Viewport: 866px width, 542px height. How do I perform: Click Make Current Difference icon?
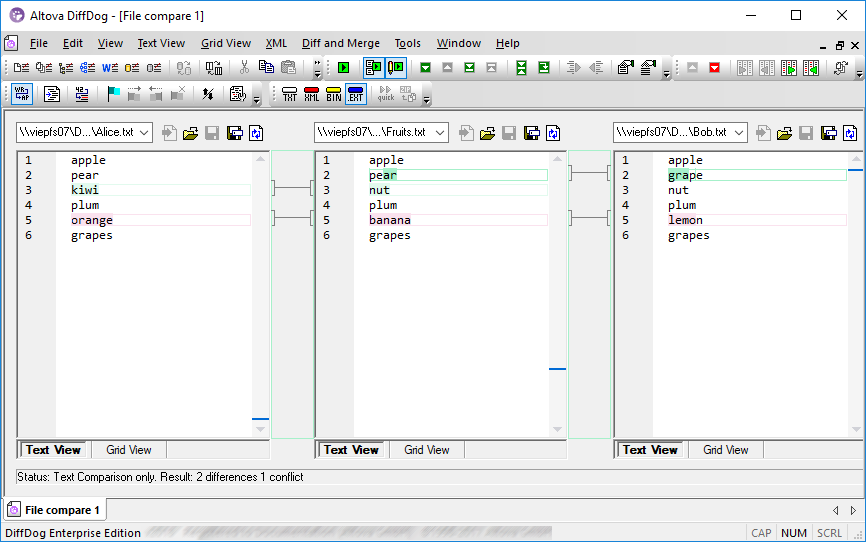tap(544, 67)
